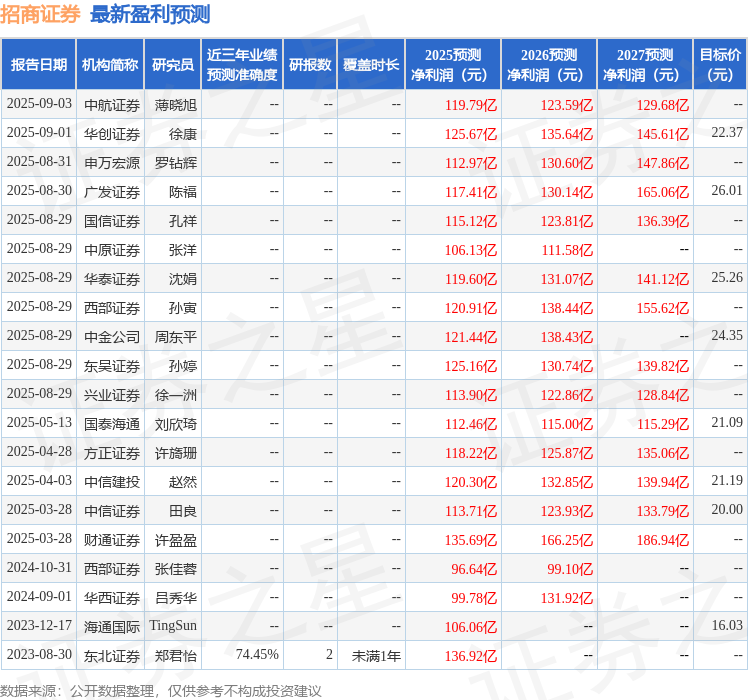Image resolution: width=748 pixels, height=700 pixels.
Task: Click institution 中信证券
Action: (112, 512)
